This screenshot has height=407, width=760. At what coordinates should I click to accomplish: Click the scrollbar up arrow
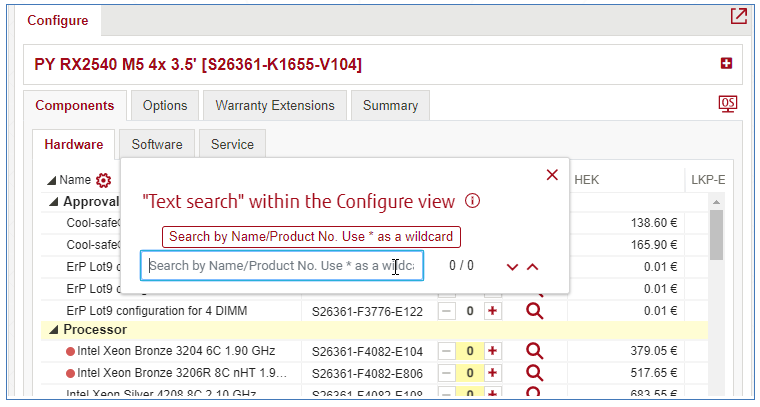click(716, 202)
